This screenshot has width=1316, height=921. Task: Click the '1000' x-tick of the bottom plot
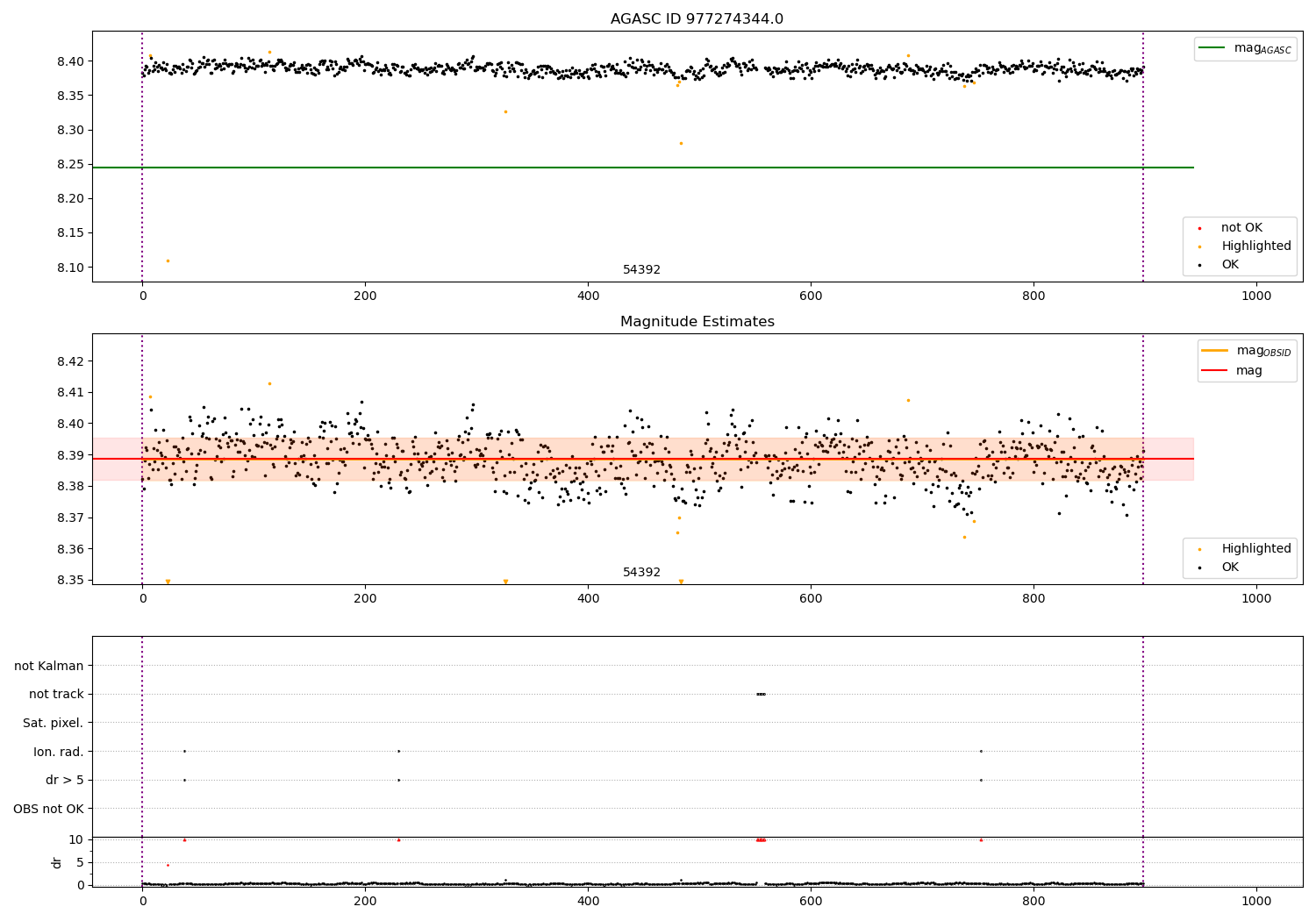coord(1256,902)
